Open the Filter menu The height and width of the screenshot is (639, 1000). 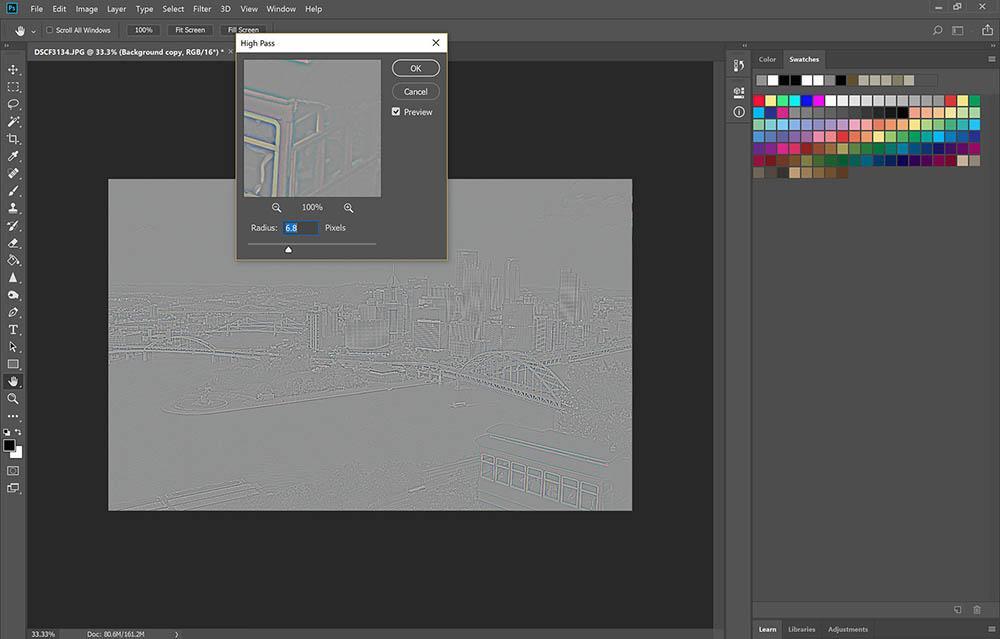coord(202,9)
